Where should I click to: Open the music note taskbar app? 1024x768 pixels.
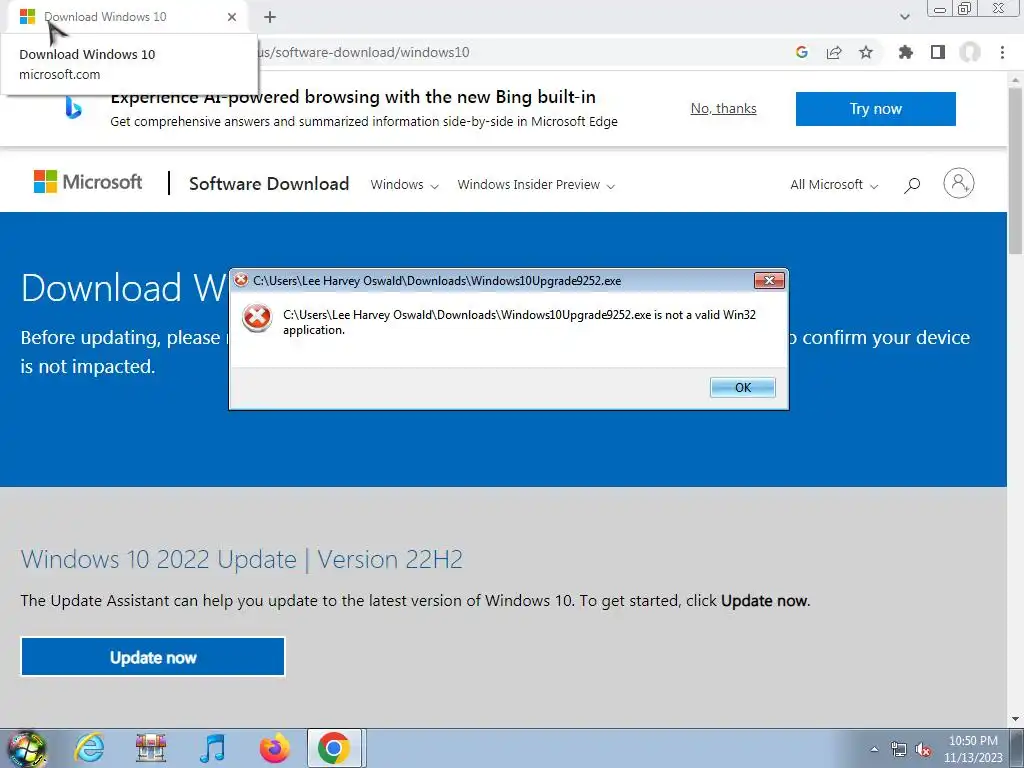click(212, 748)
